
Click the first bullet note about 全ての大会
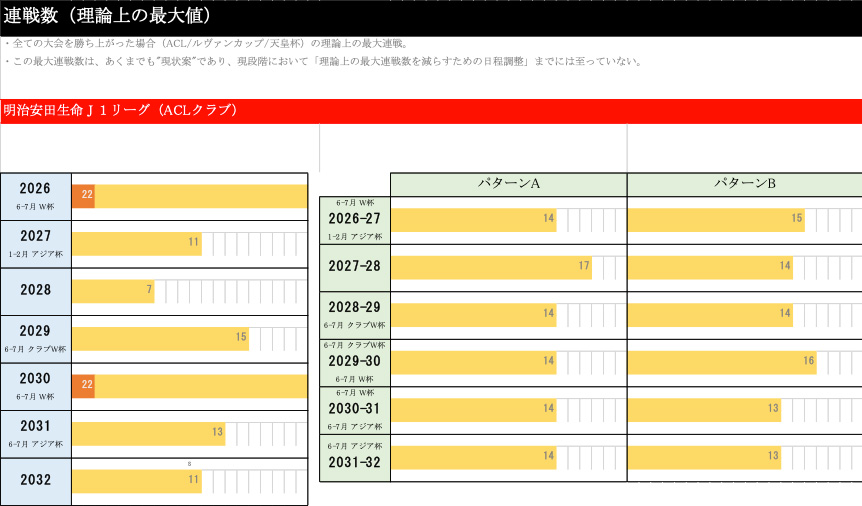(210, 44)
